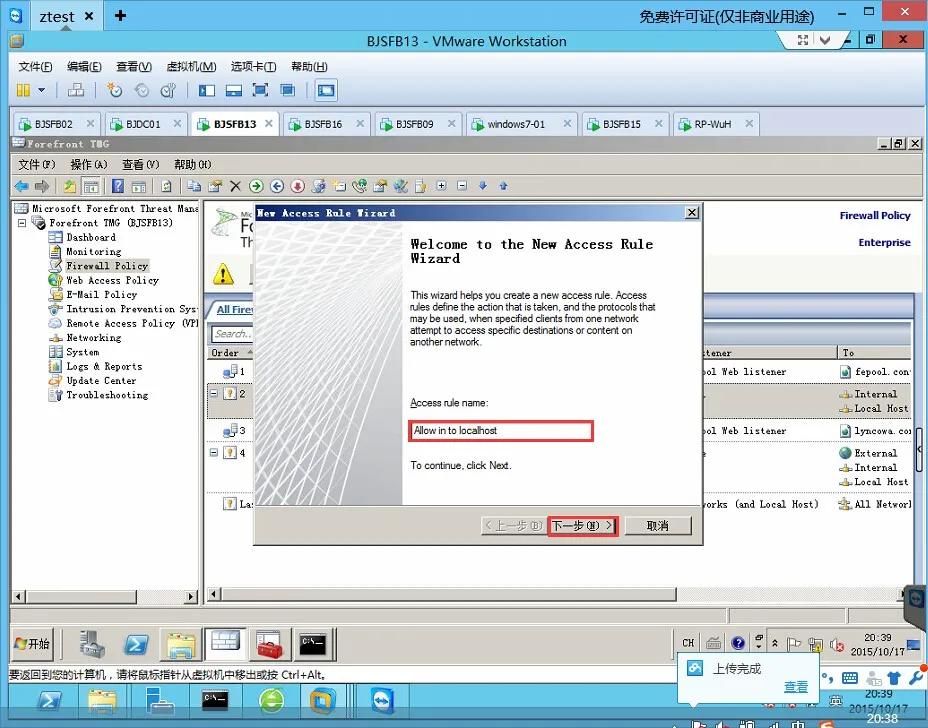The width and height of the screenshot is (928, 728).
Task: Click the green right-arrow circle toolbar icon
Action: click(x=256, y=186)
